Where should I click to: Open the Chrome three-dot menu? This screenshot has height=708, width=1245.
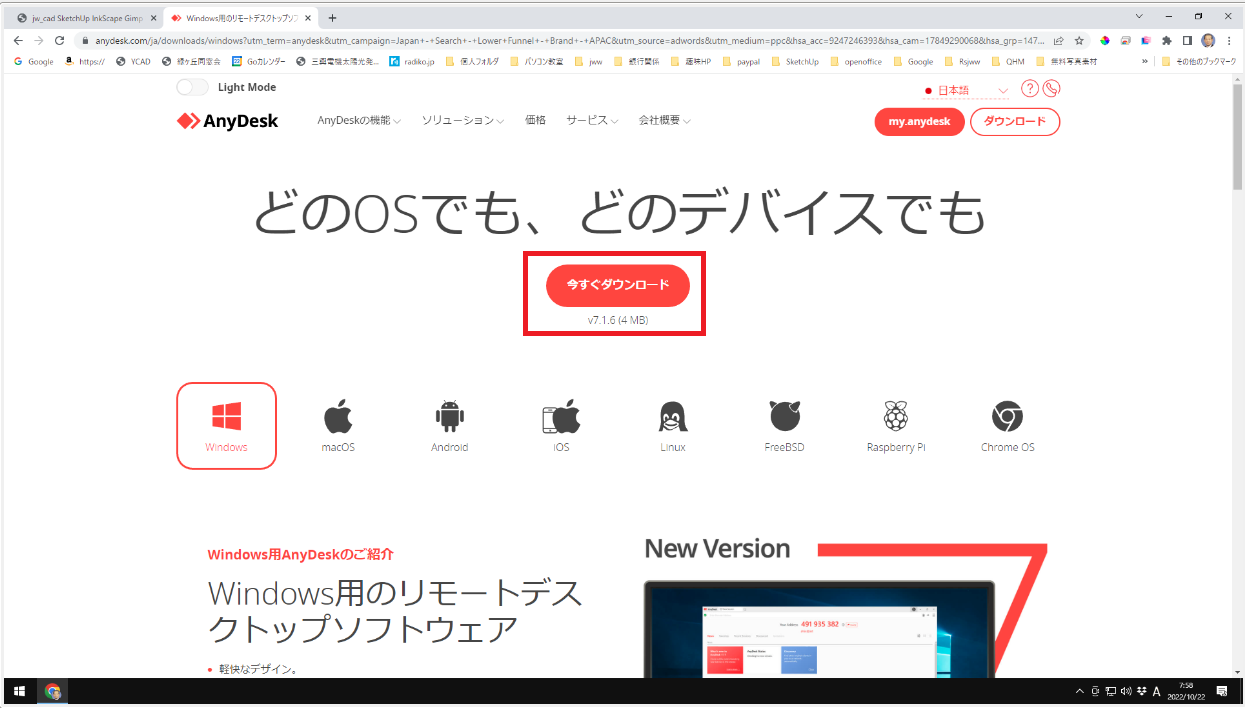[x=1229, y=41]
